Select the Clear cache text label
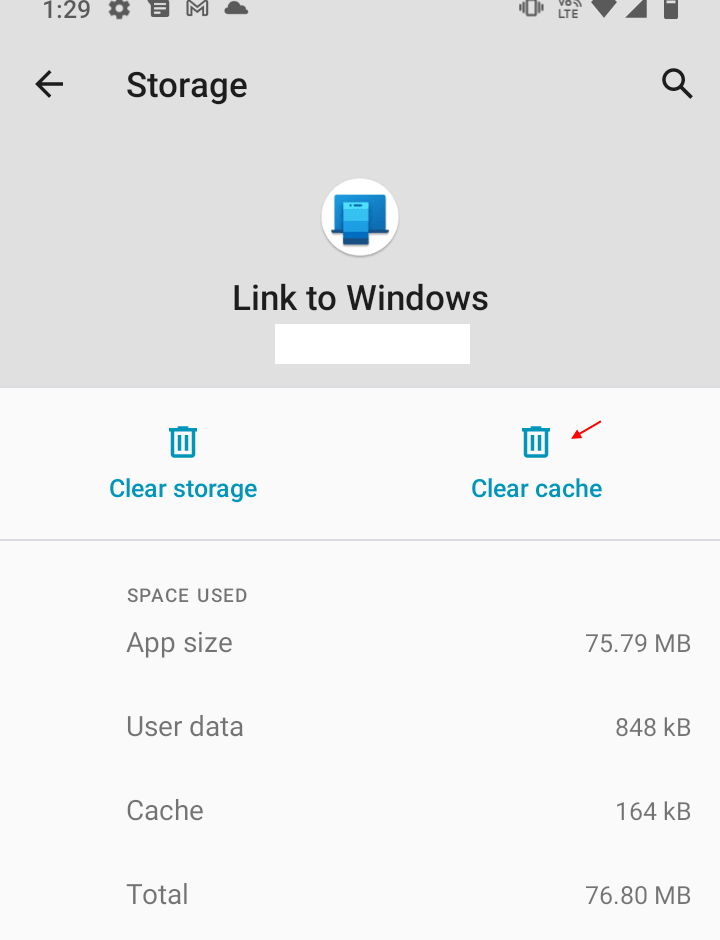720x940 pixels. [536, 488]
